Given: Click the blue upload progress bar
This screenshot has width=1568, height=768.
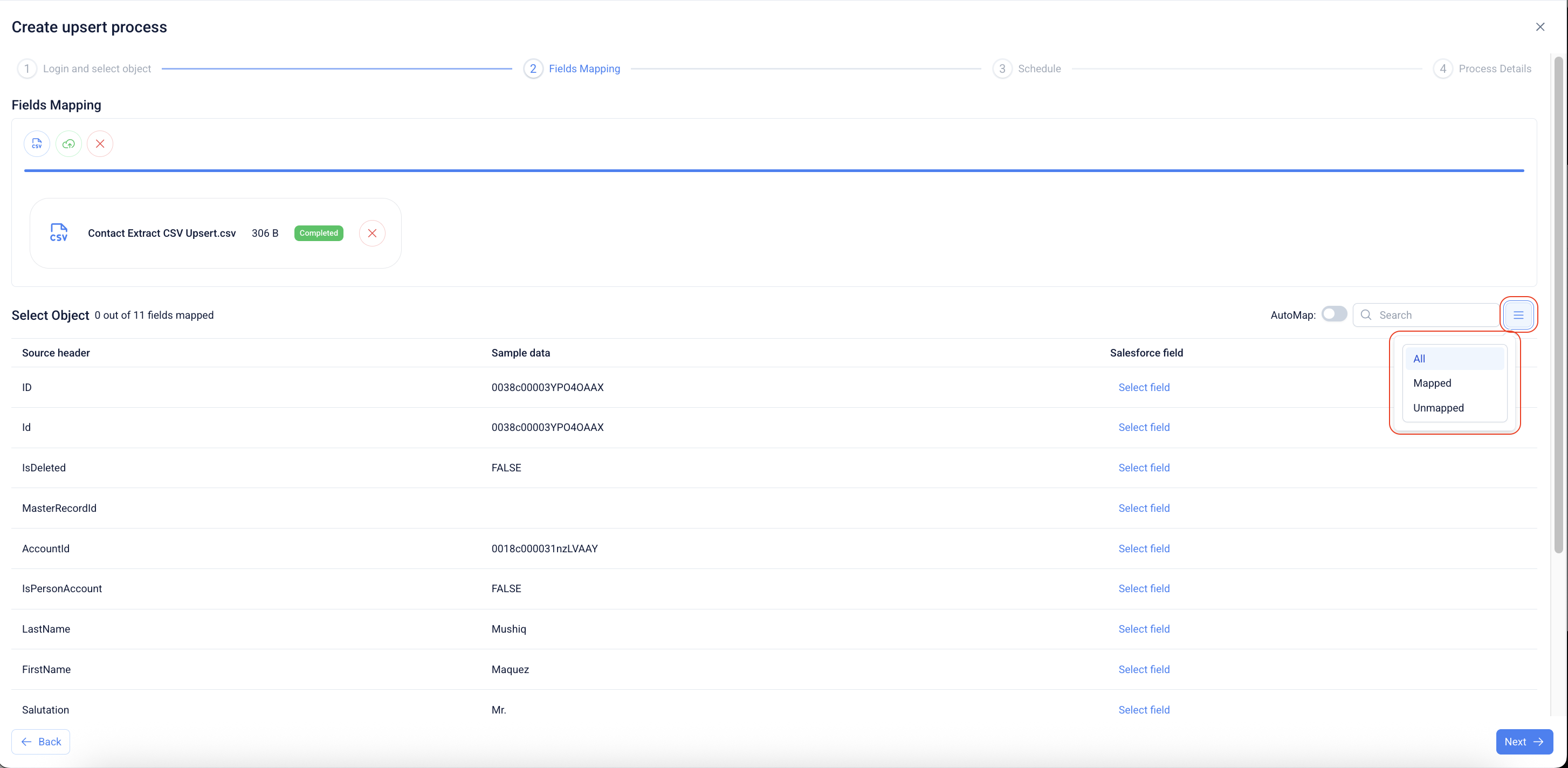Looking at the screenshot, I should (x=773, y=171).
